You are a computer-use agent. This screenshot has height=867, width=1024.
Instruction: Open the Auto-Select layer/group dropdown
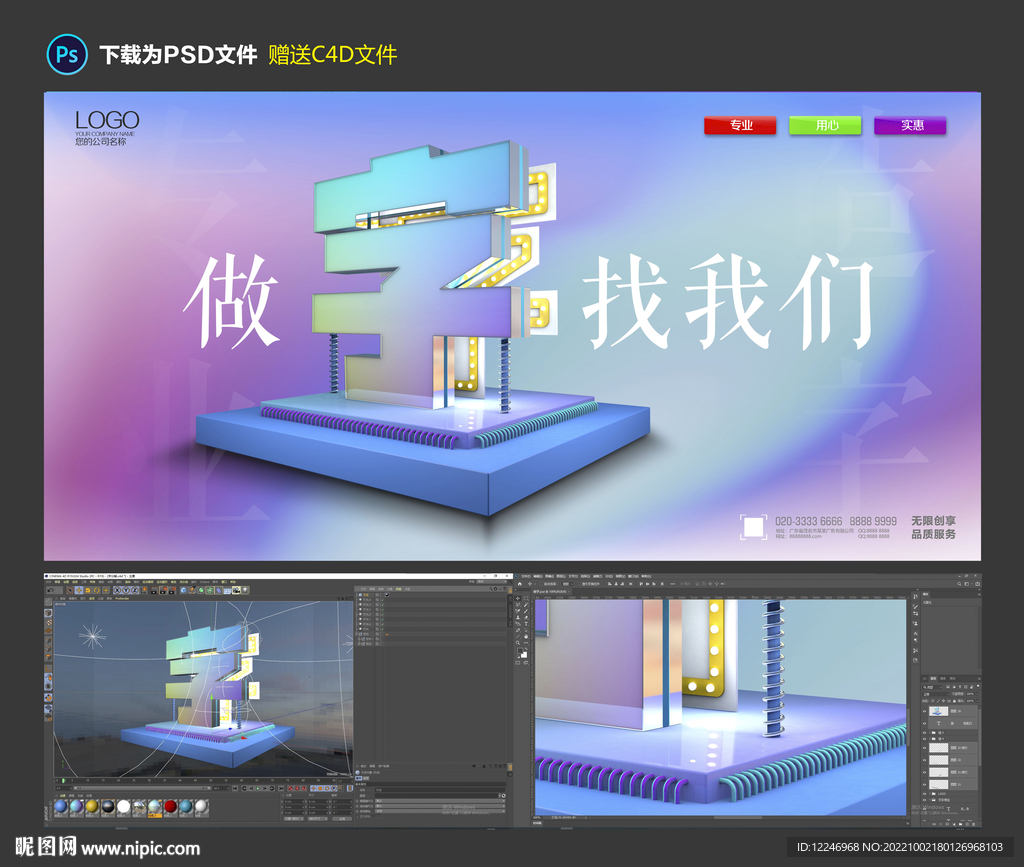[x=568, y=584]
